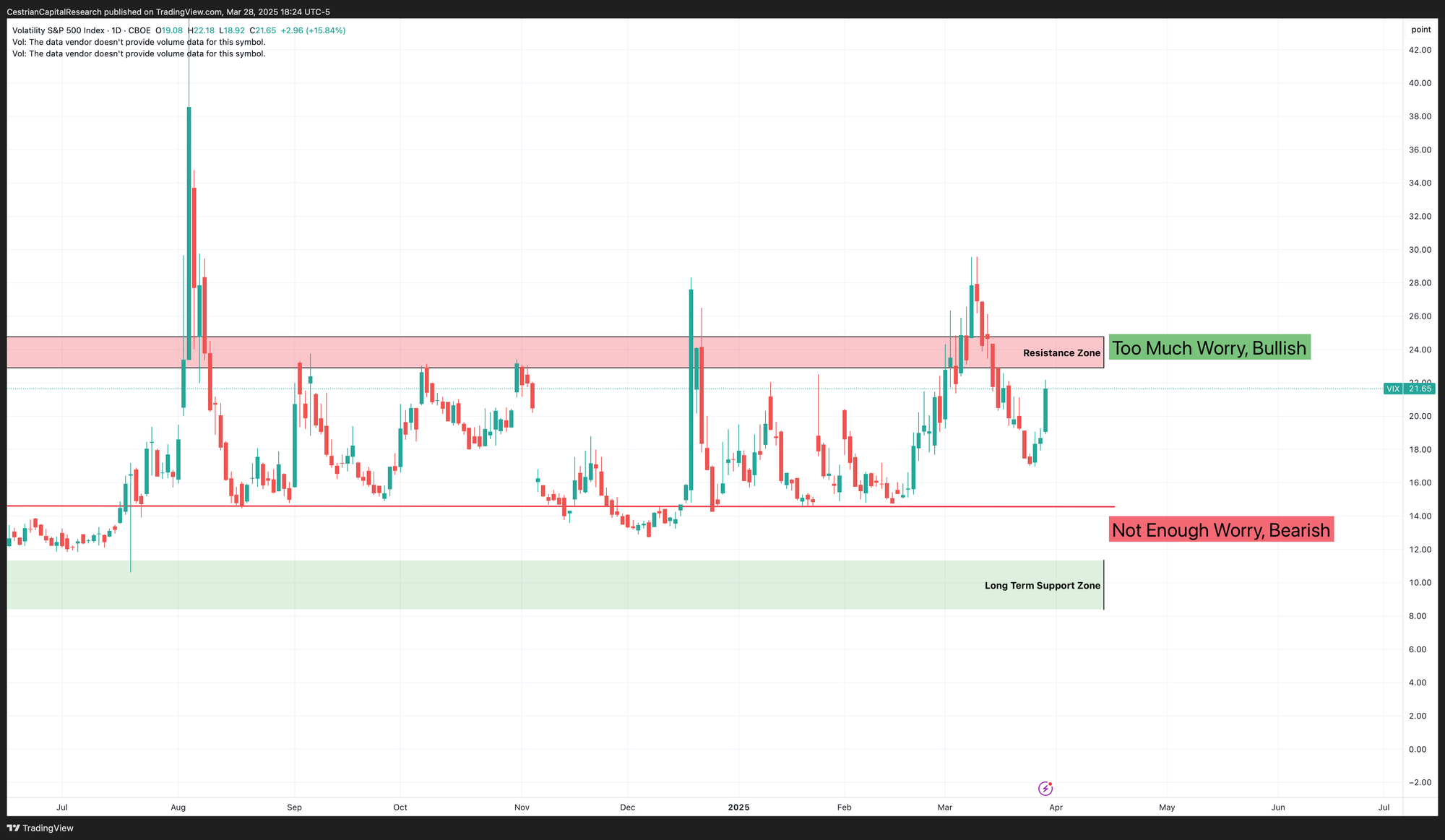Click the 'Too Much Worry, Bullish' label
Image resolution: width=1445 pixels, height=840 pixels.
(1209, 348)
